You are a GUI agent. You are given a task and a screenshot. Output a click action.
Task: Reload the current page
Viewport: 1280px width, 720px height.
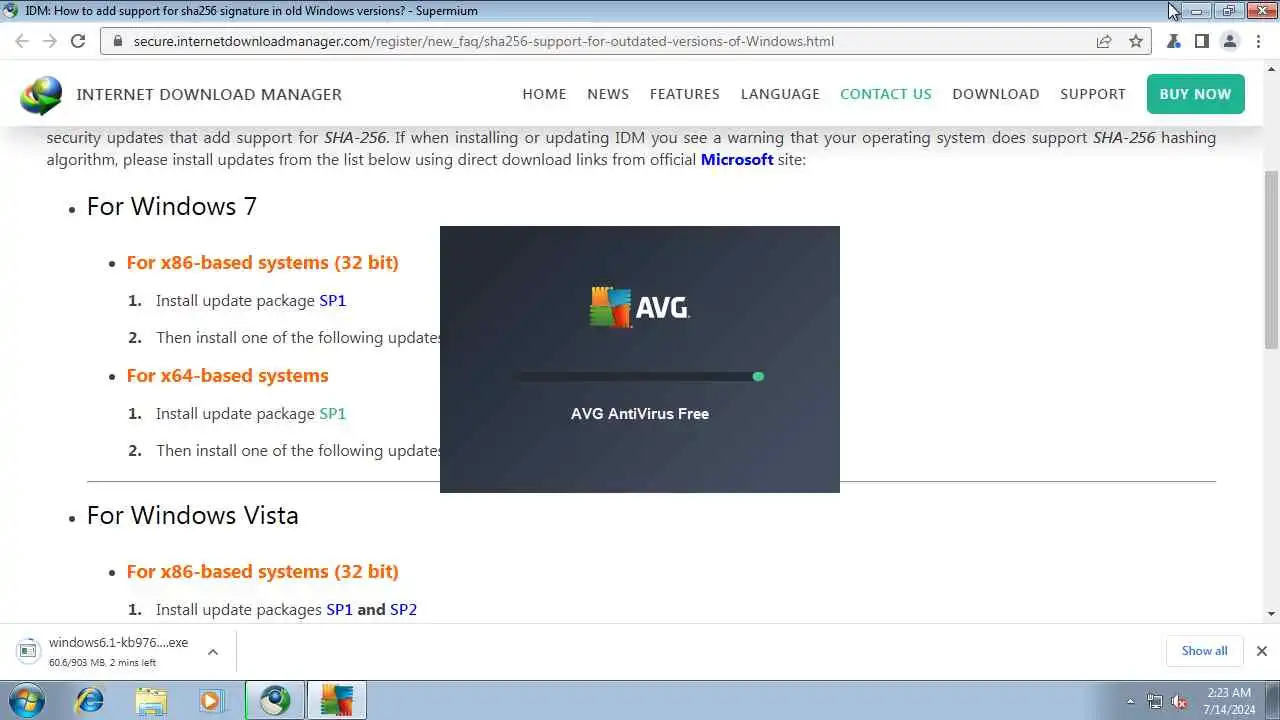[x=78, y=41]
